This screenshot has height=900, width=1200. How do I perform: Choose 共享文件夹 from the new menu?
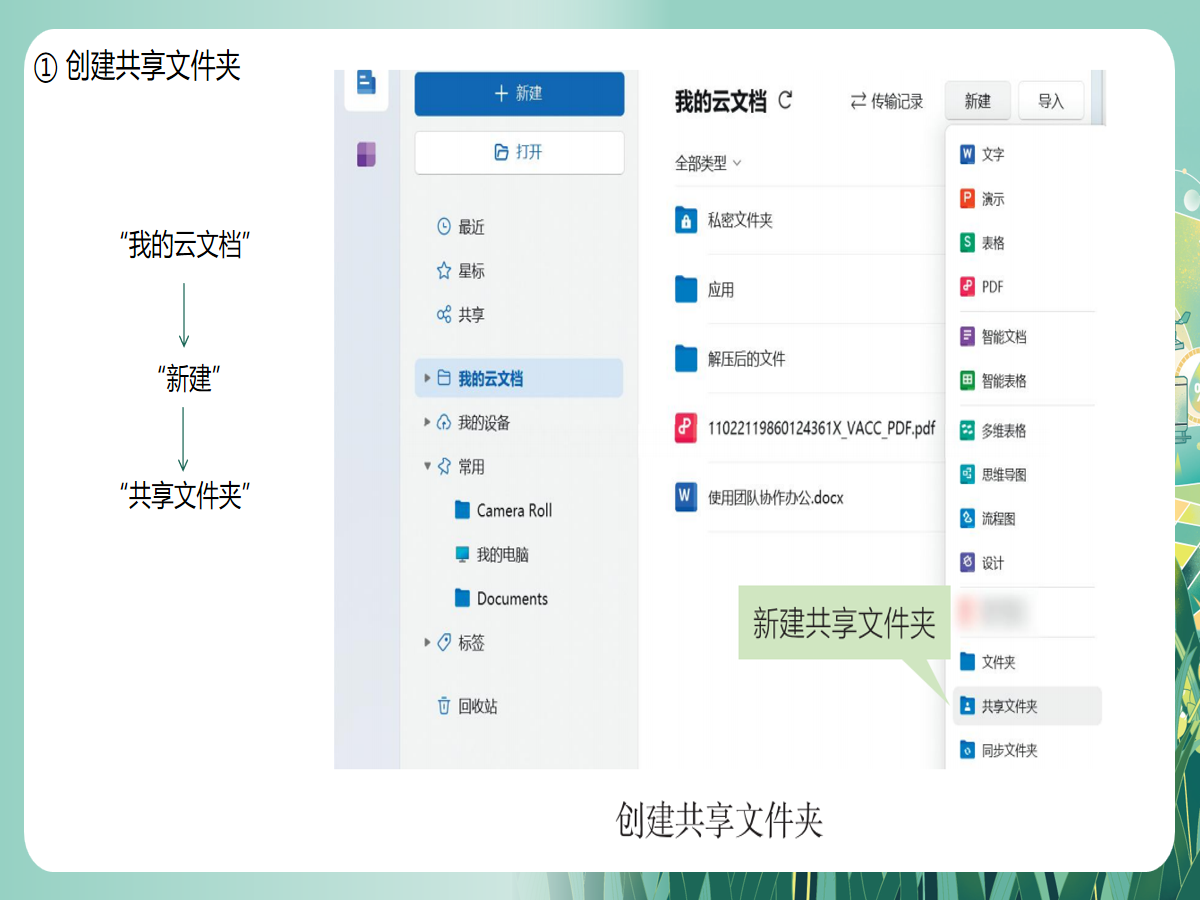(x=1009, y=706)
